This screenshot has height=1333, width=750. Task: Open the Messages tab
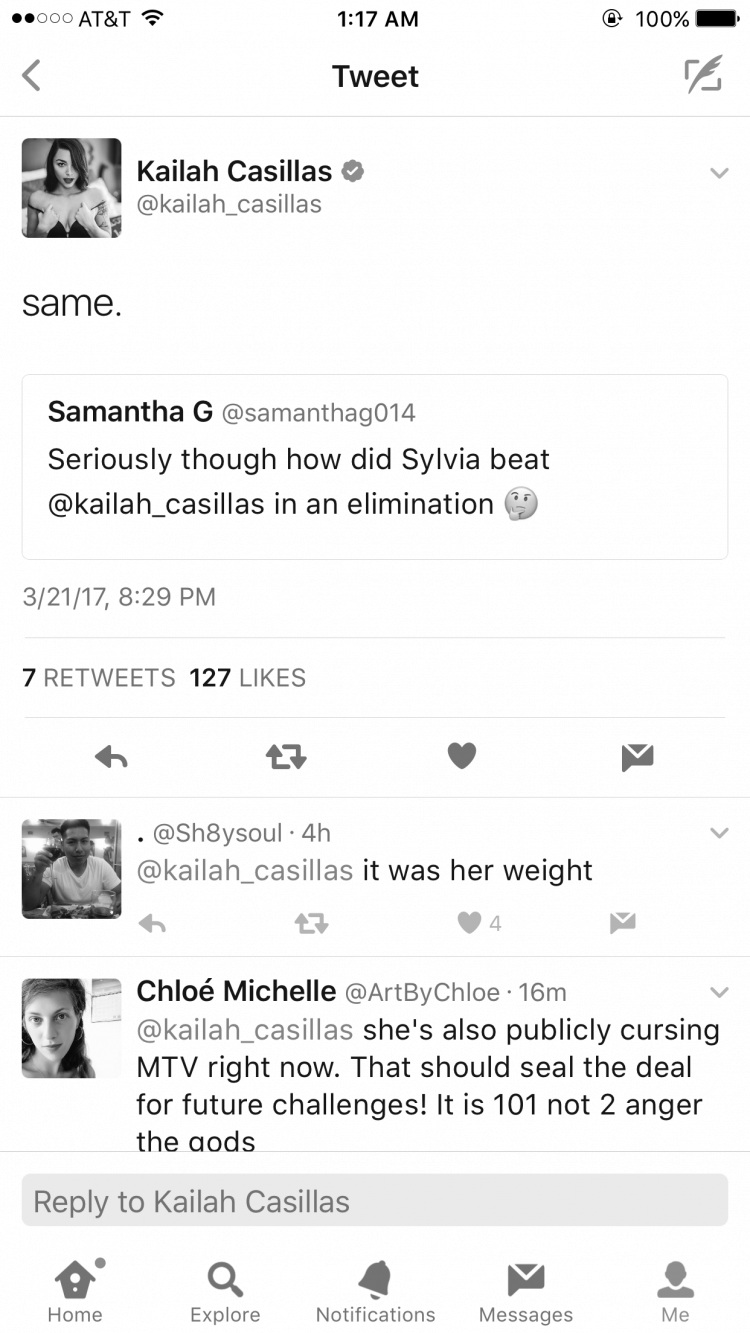pyautogui.click(x=526, y=1291)
